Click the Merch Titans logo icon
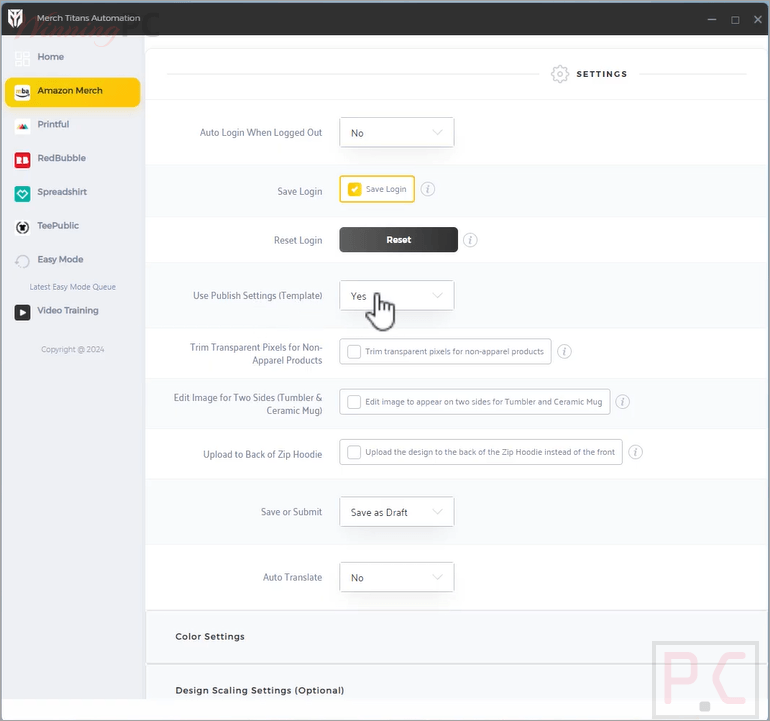770x721 pixels. tap(15, 18)
